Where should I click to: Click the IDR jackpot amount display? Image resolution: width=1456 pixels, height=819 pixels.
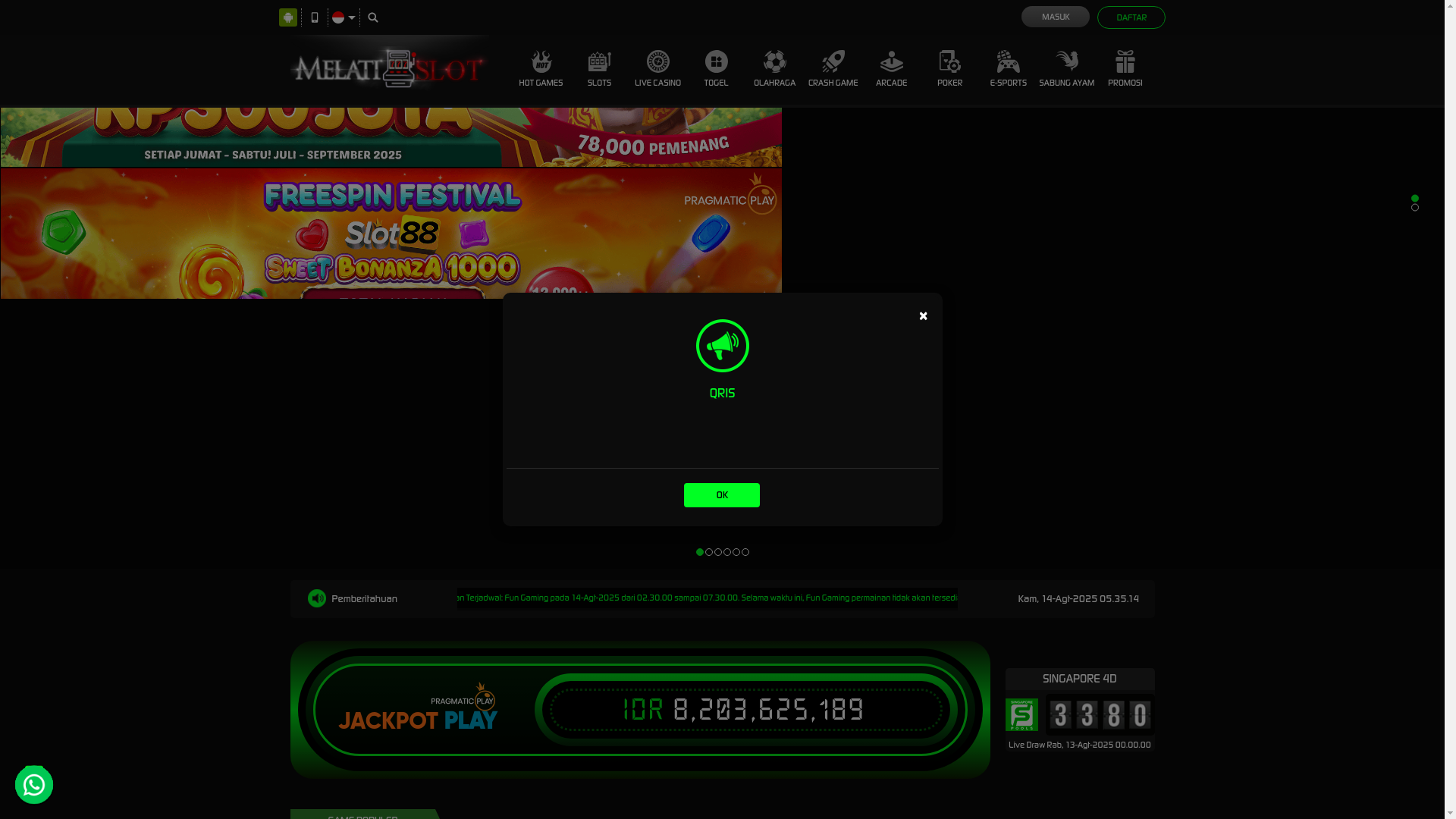tap(743, 710)
